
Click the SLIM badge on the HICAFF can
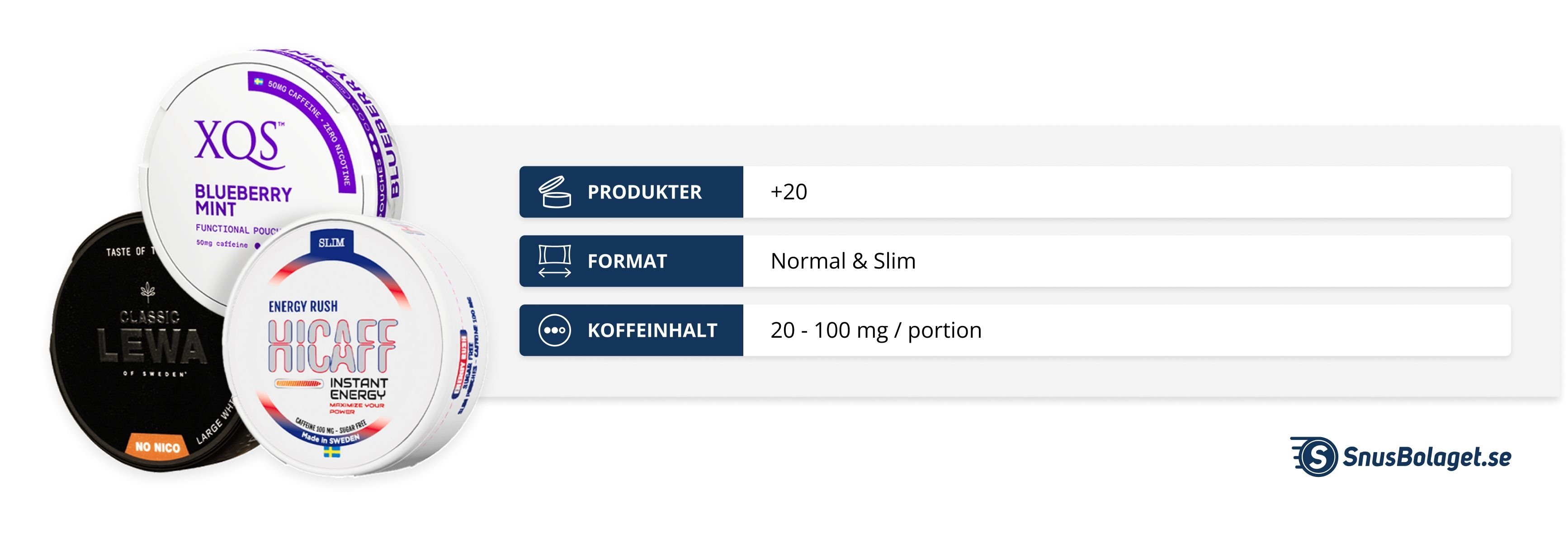click(332, 243)
